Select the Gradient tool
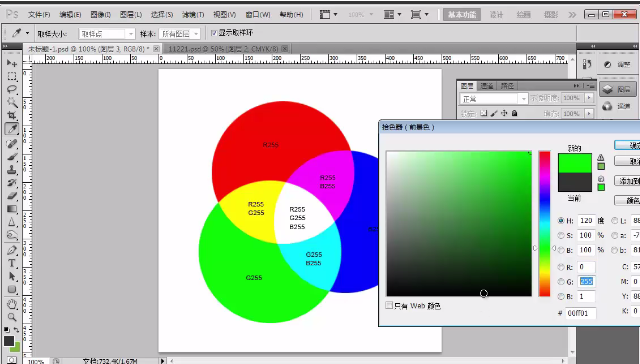 point(12,209)
